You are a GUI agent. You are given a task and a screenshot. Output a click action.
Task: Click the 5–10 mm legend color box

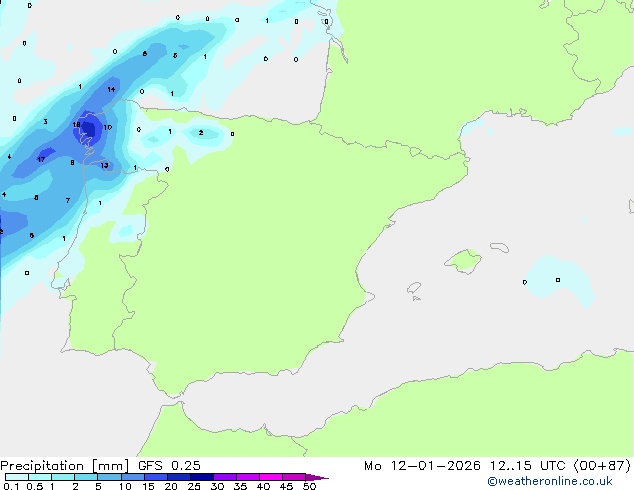click(109, 477)
